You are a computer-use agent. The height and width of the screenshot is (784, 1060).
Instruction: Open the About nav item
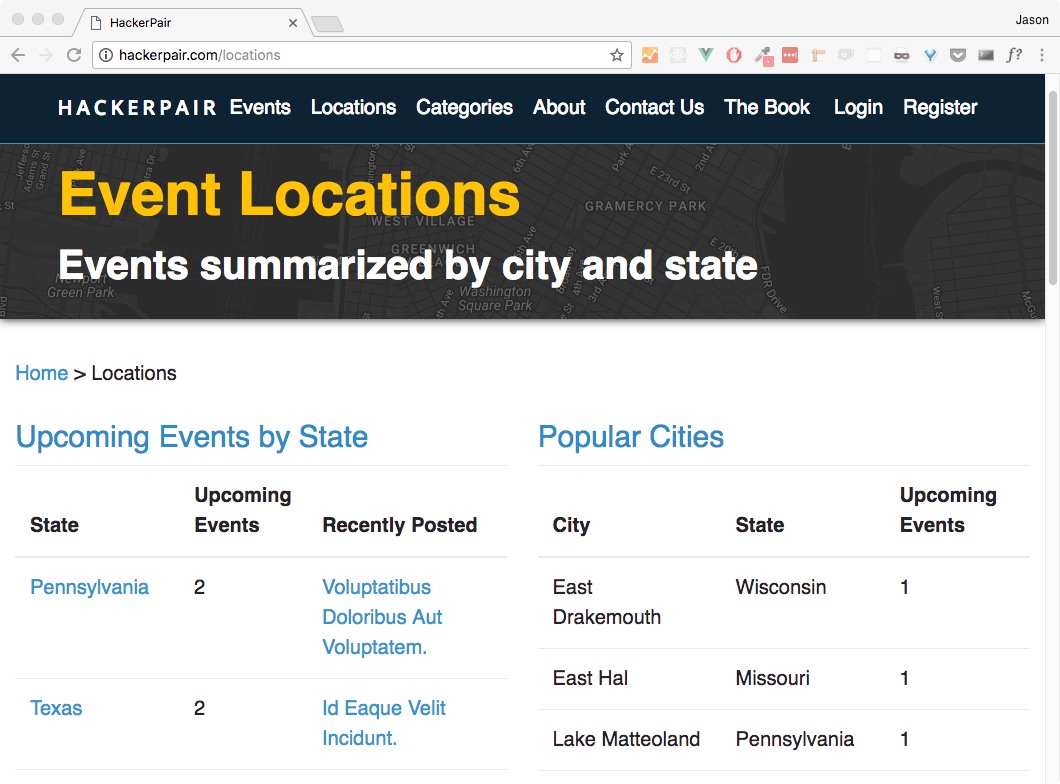pyautogui.click(x=559, y=107)
